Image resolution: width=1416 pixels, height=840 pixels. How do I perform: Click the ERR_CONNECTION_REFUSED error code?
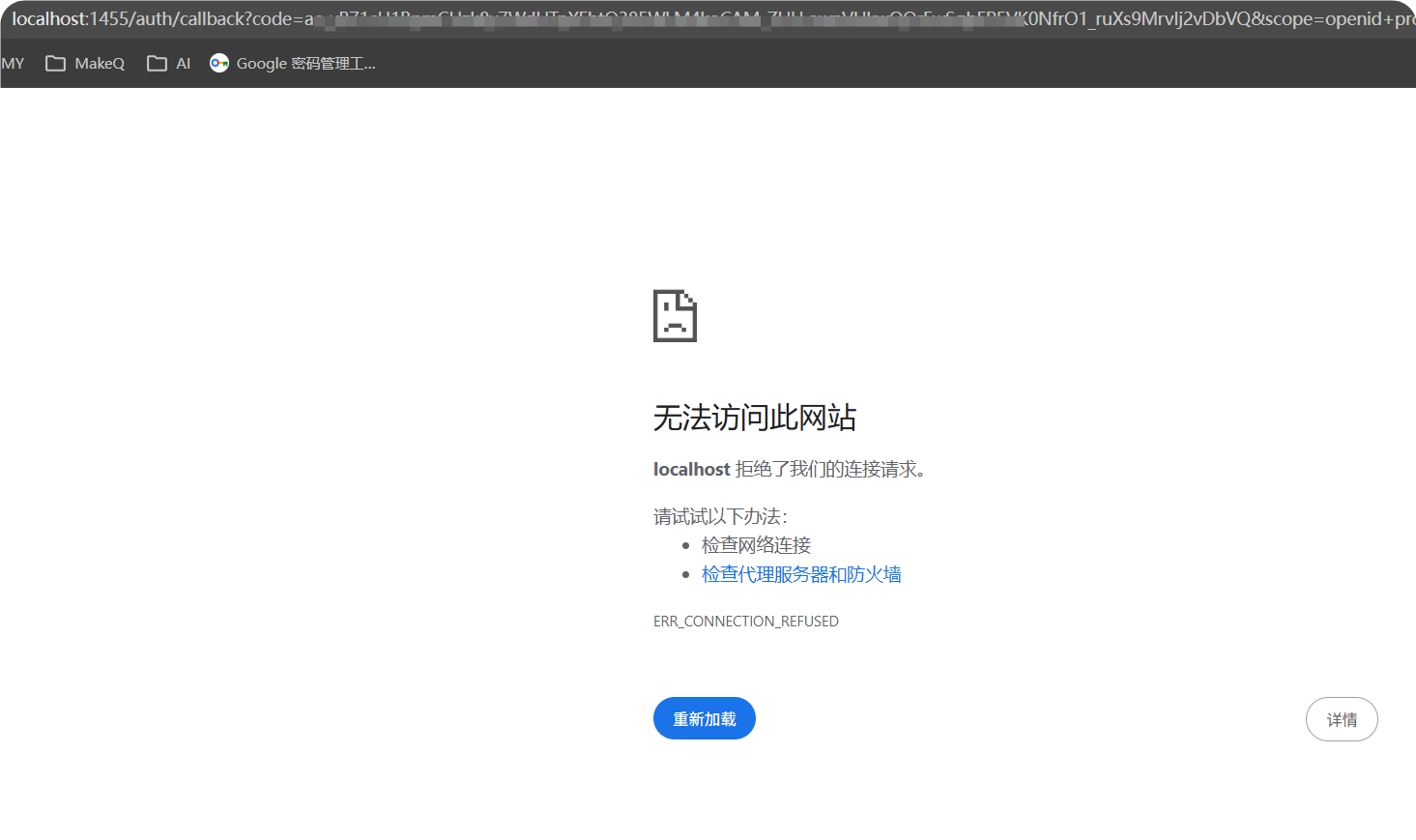(746, 622)
